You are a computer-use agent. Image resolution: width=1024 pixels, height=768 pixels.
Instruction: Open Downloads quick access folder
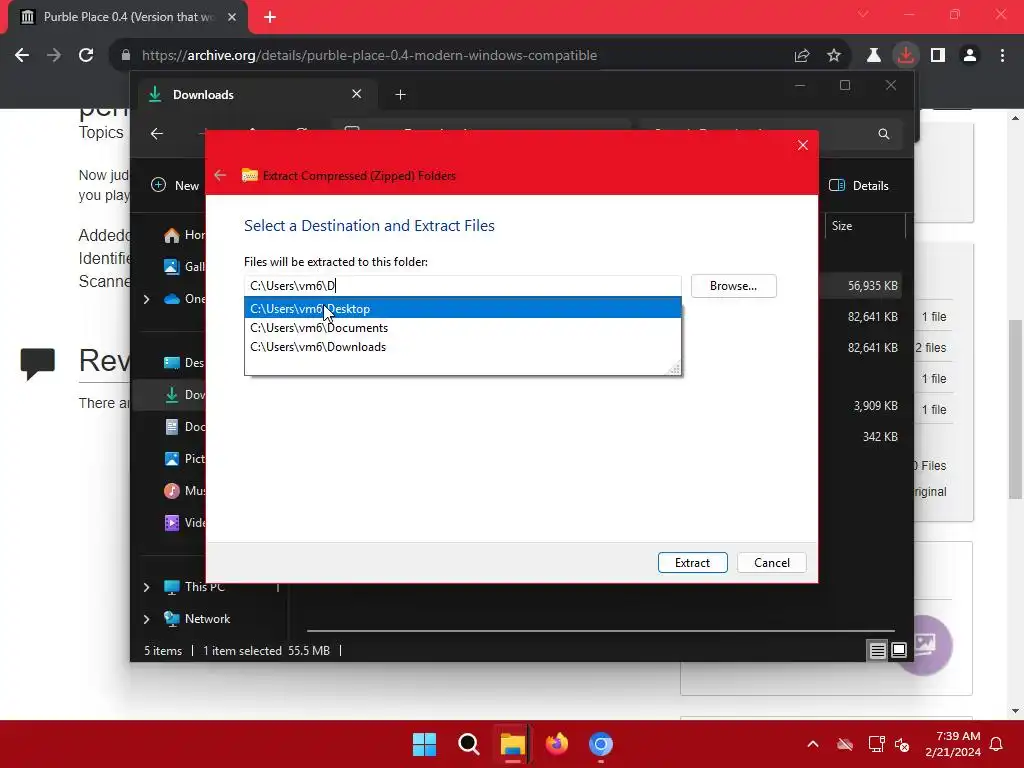[184, 394]
